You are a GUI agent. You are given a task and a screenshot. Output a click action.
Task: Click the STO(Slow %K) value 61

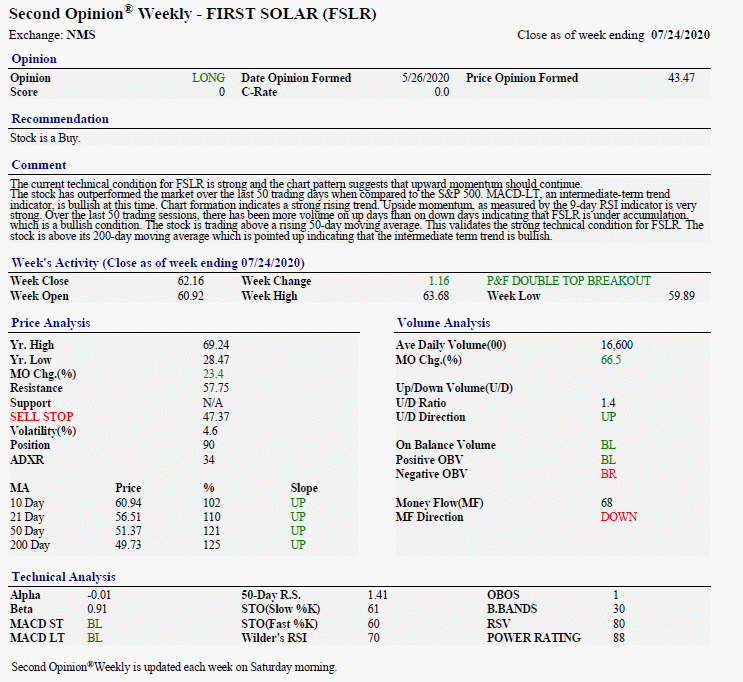(373, 609)
